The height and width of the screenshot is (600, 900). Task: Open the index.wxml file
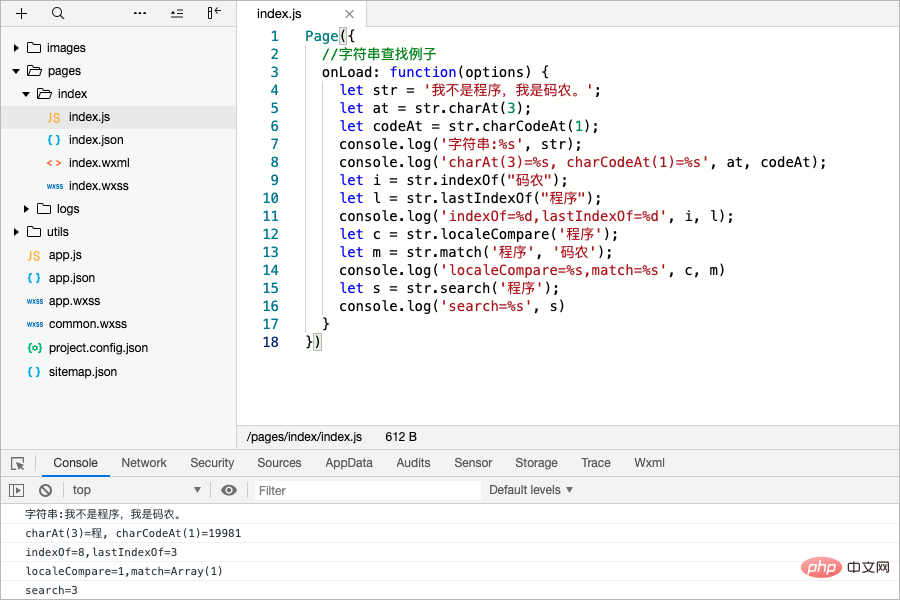[x=99, y=163]
